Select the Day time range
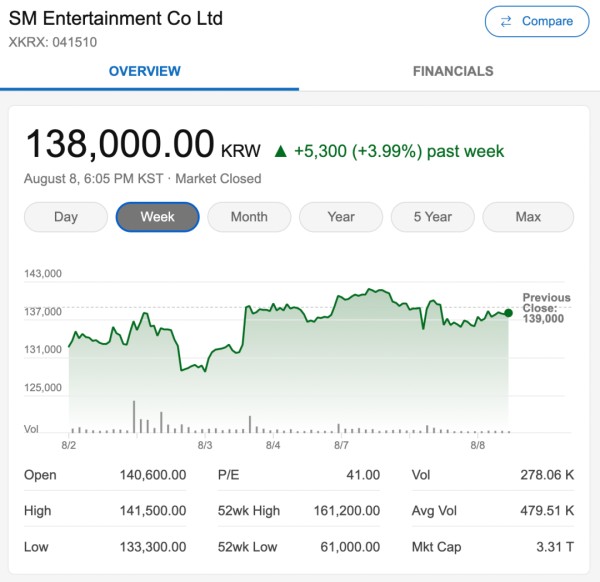600x582 pixels. (66, 217)
